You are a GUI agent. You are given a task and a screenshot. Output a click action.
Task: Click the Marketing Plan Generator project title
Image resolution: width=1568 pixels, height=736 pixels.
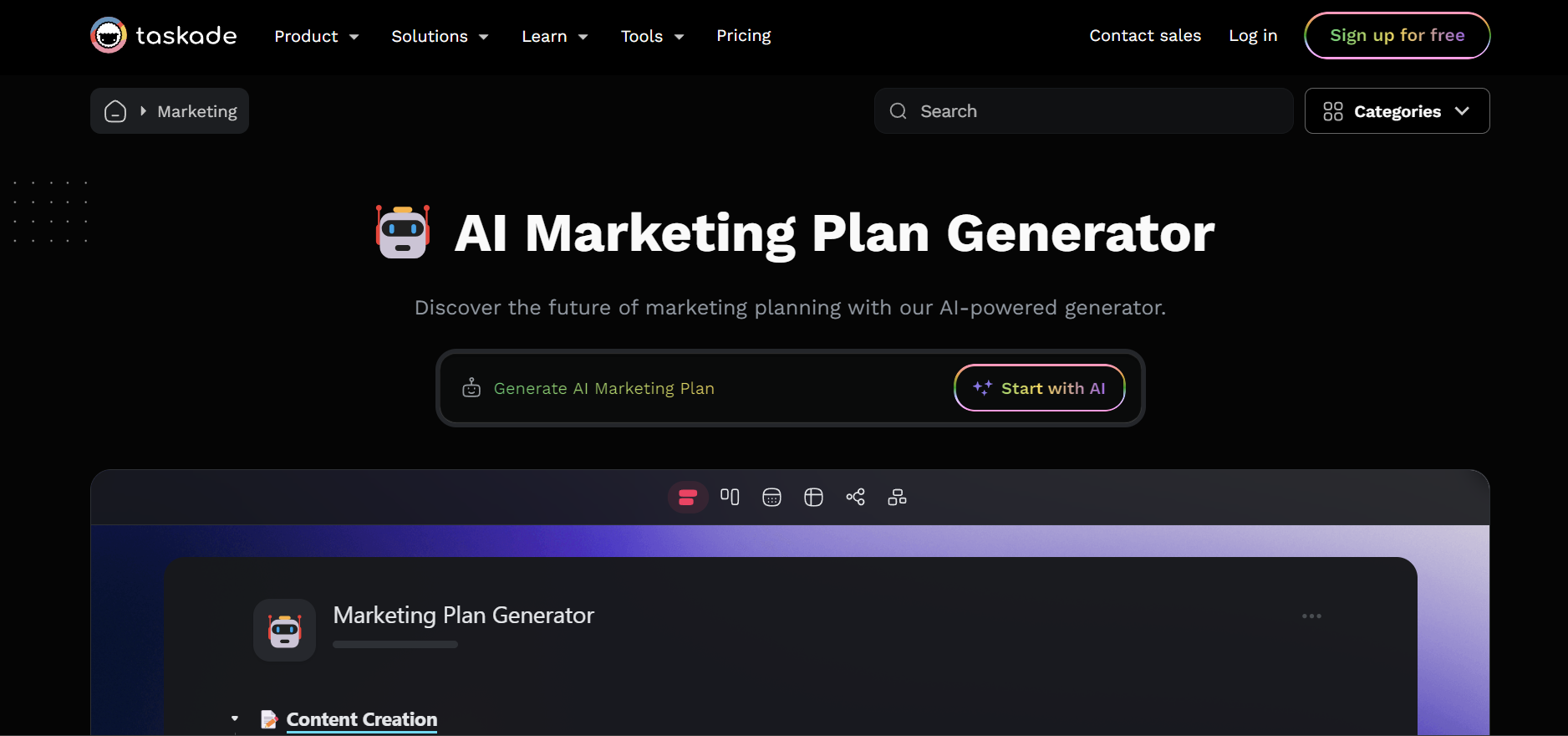click(x=463, y=616)
